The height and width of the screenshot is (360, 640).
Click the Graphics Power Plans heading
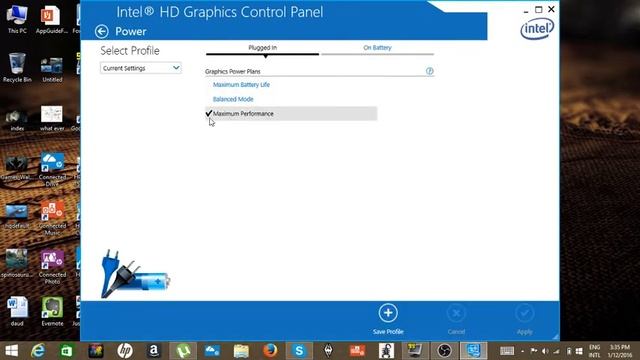233,71
